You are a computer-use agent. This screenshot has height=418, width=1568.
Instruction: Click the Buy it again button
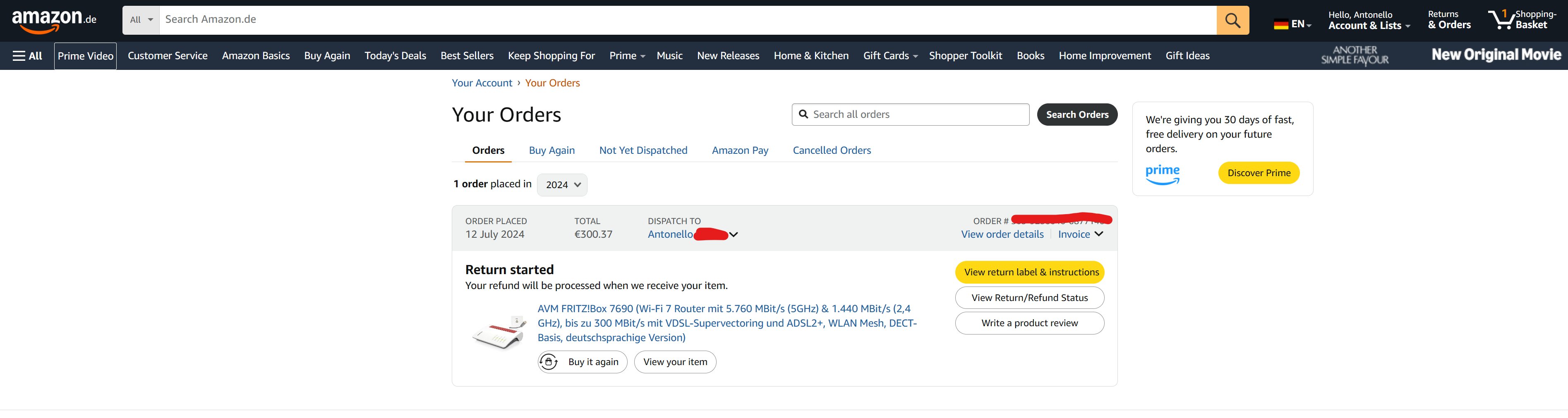tap(582, 362)
